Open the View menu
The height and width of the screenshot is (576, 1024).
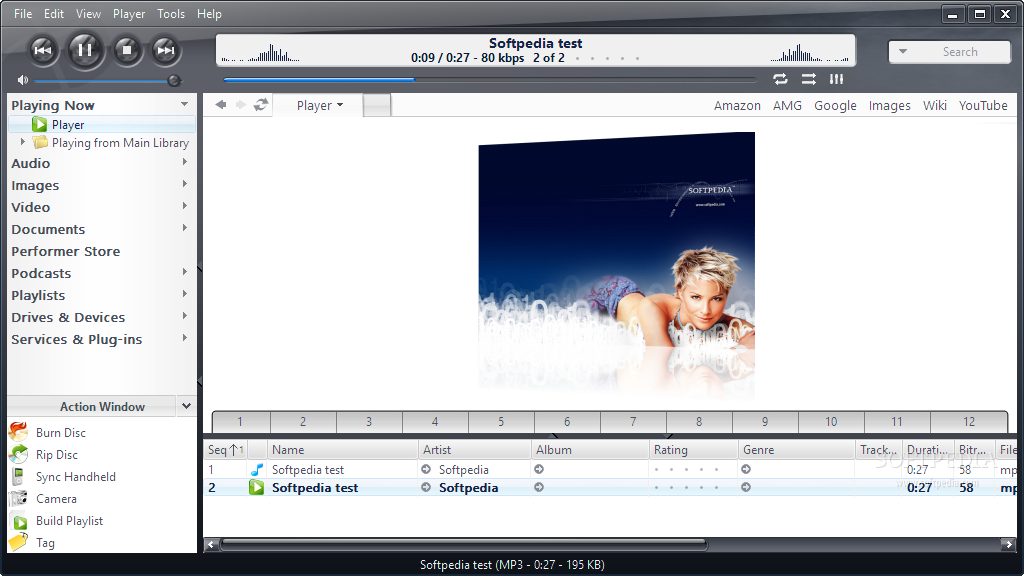(x=88, y=14)
